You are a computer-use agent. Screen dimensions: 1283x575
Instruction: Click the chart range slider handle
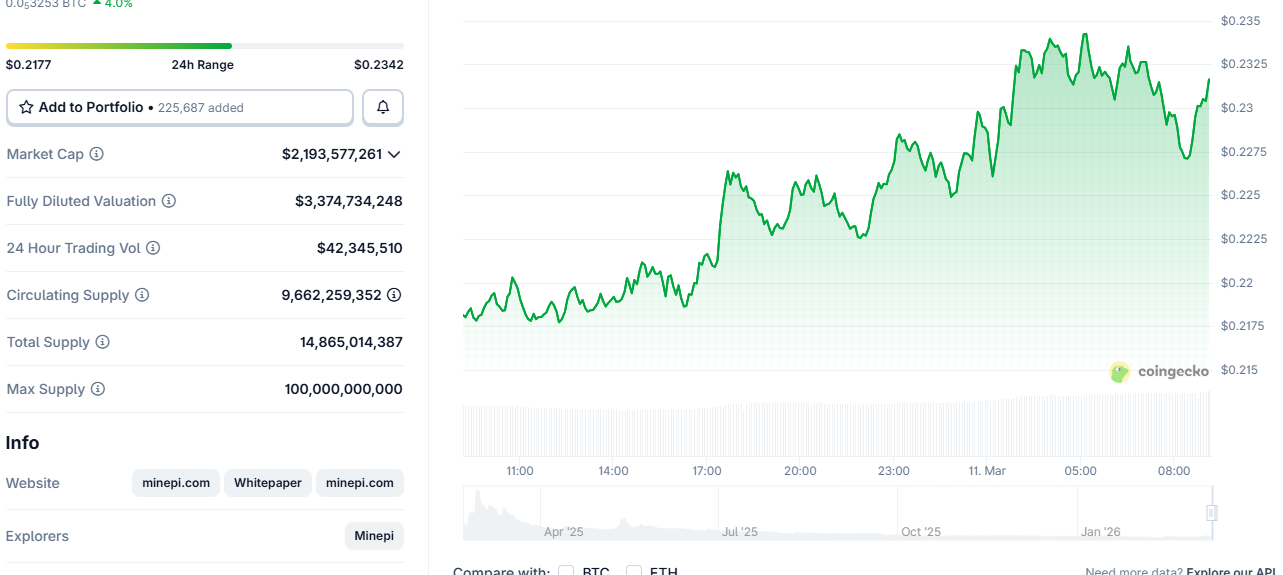pyautogui.click(x=1211, y=513)
